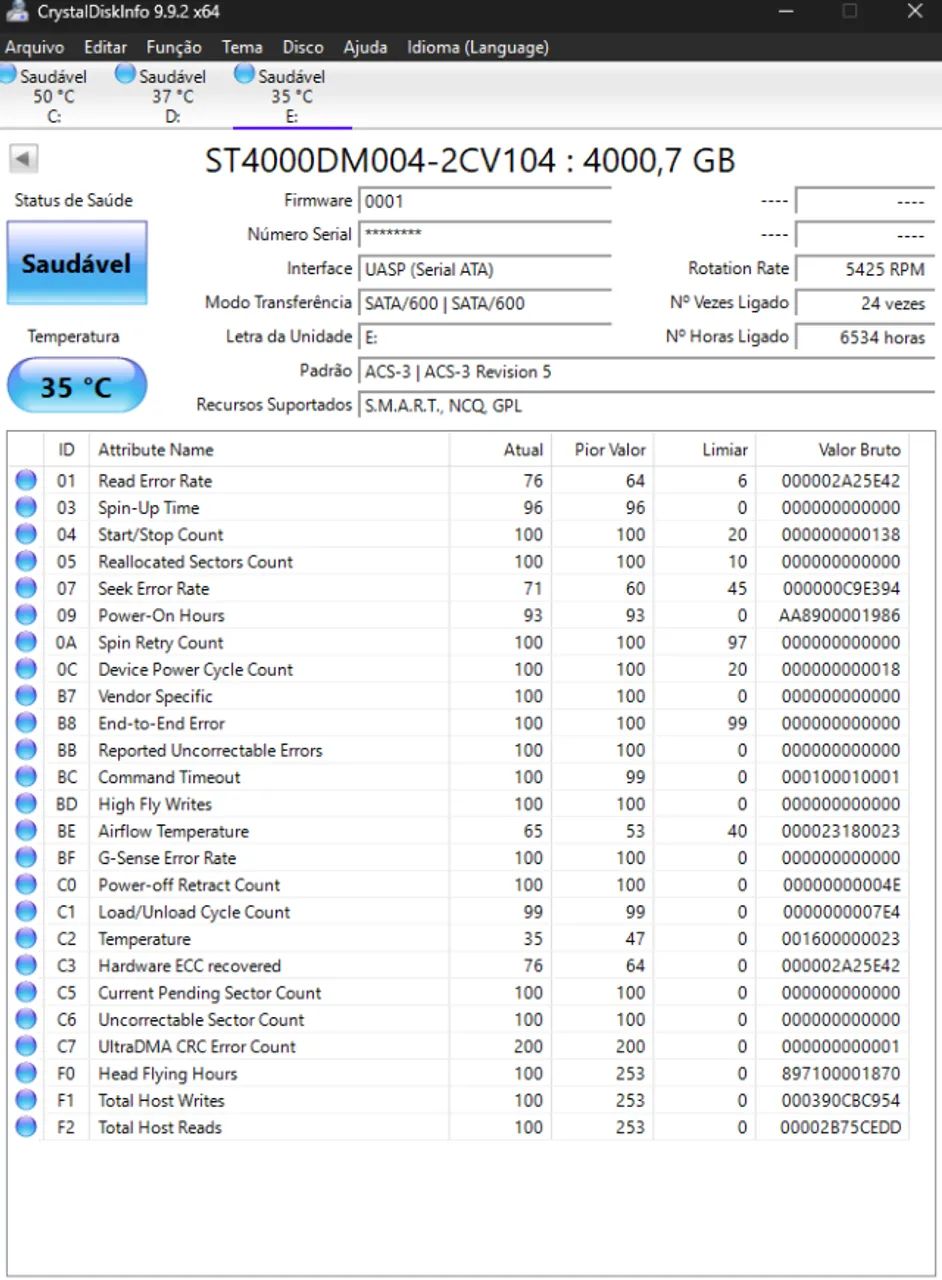Image resolution: width=942 pixels, height=1280 pixels.
Task: Click raw value 000390CBC954 of Total Host Writes
Action: tap(841, 1101)
